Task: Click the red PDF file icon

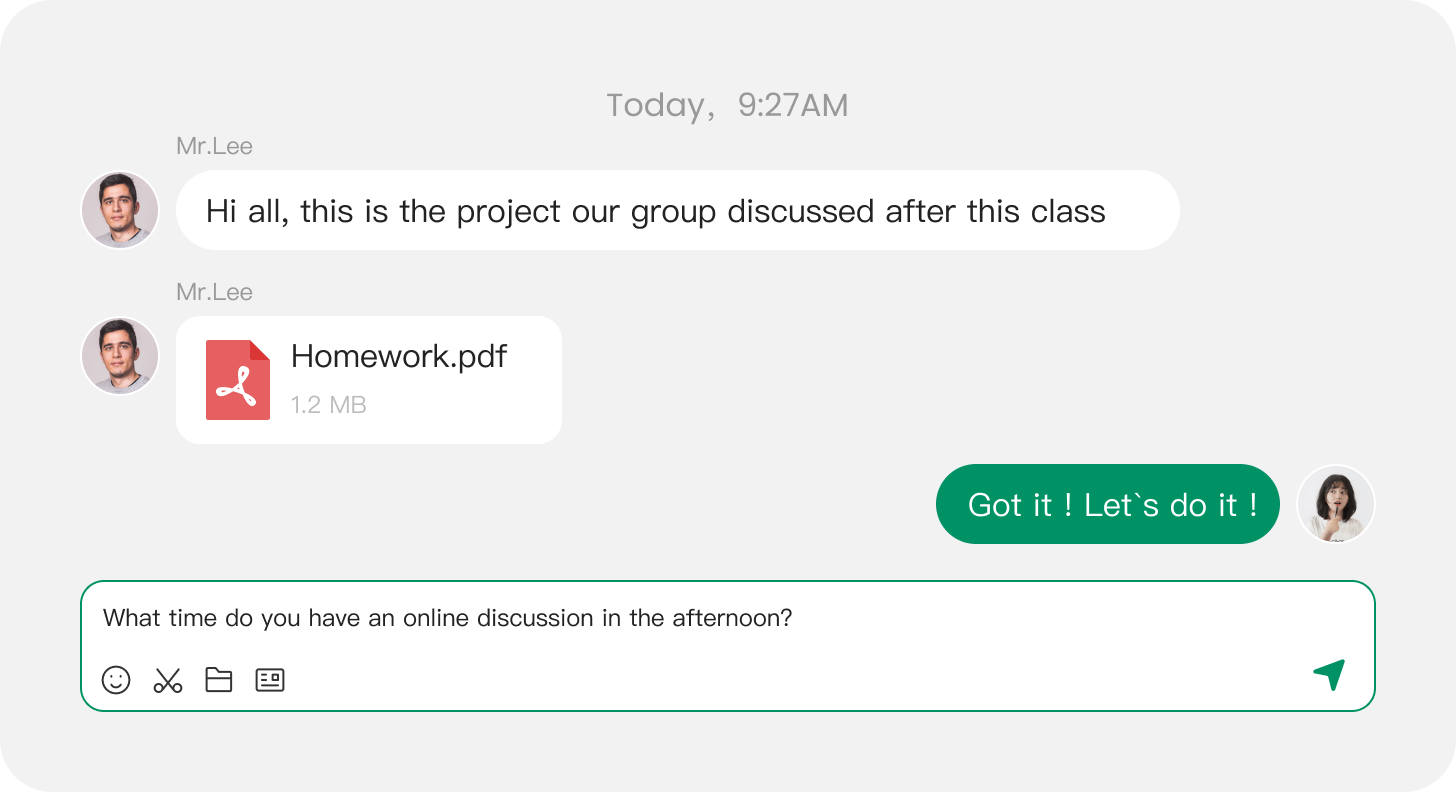Action: [x=238, y=380]
